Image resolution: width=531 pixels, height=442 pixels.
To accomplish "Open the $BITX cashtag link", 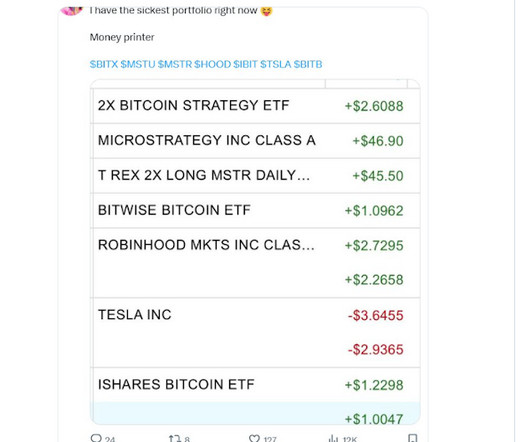I will [104, 64].
